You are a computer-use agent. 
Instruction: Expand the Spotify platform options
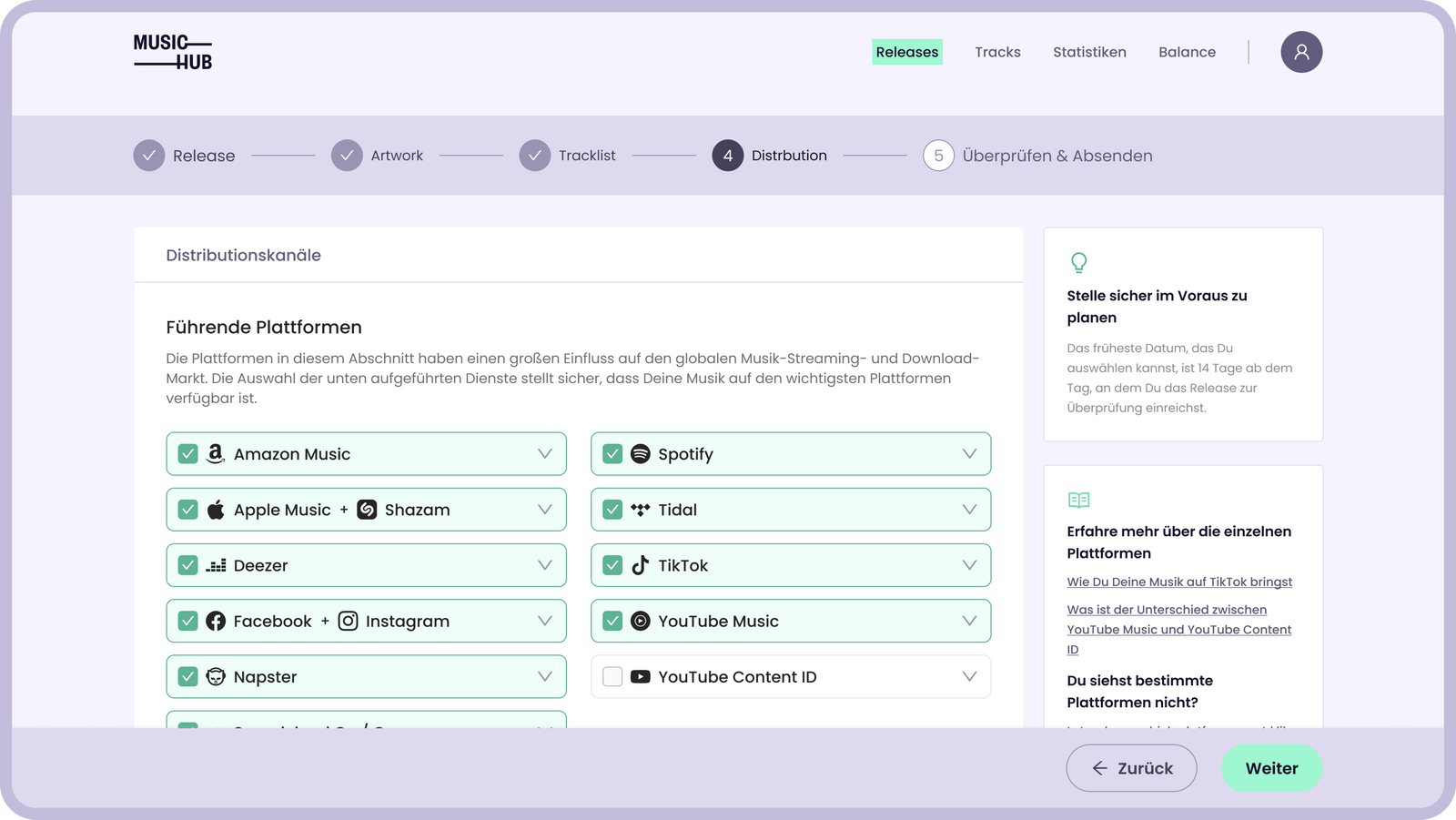pos(968,453)
